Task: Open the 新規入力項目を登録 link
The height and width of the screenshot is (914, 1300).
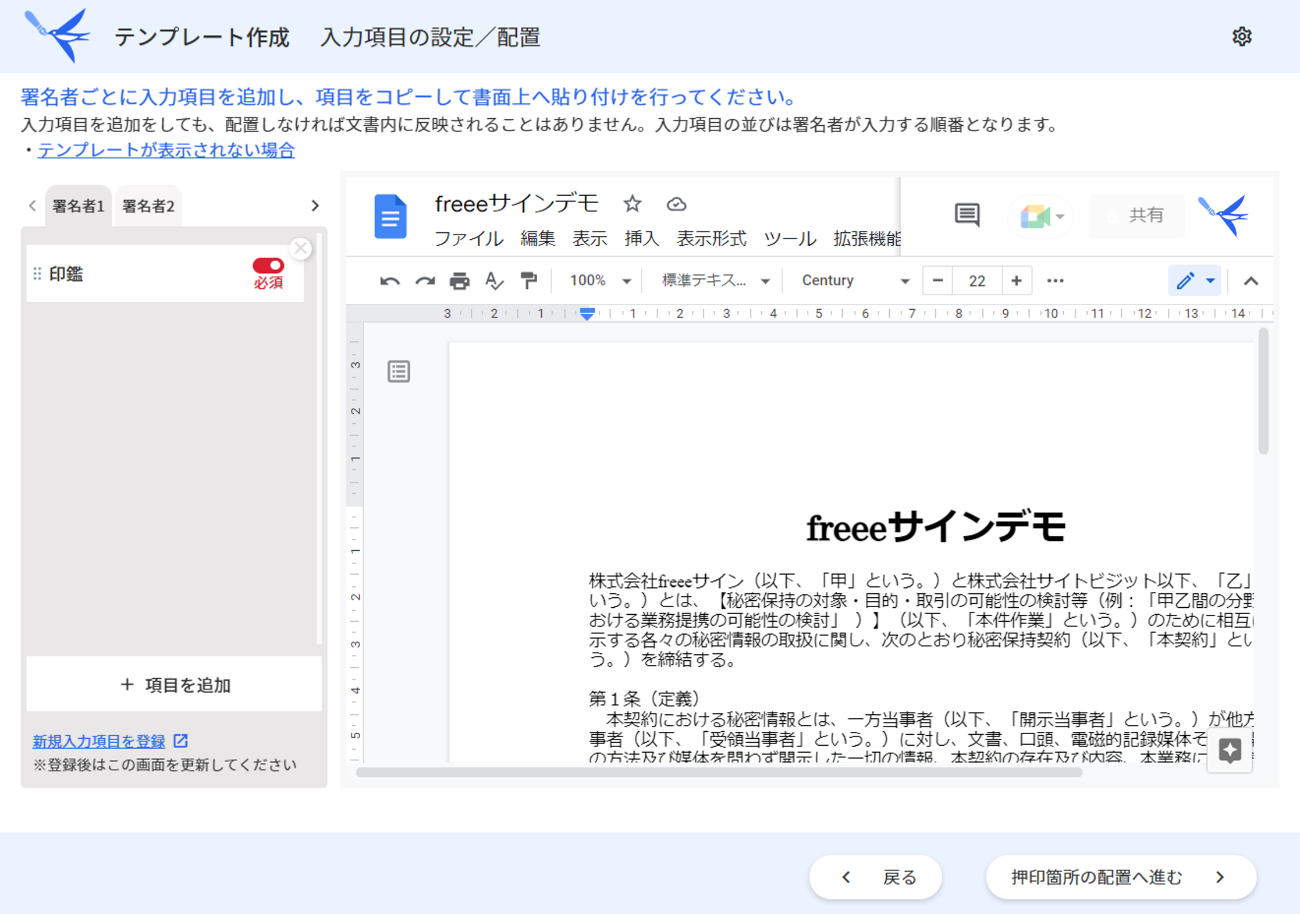Action: [99, 741]
